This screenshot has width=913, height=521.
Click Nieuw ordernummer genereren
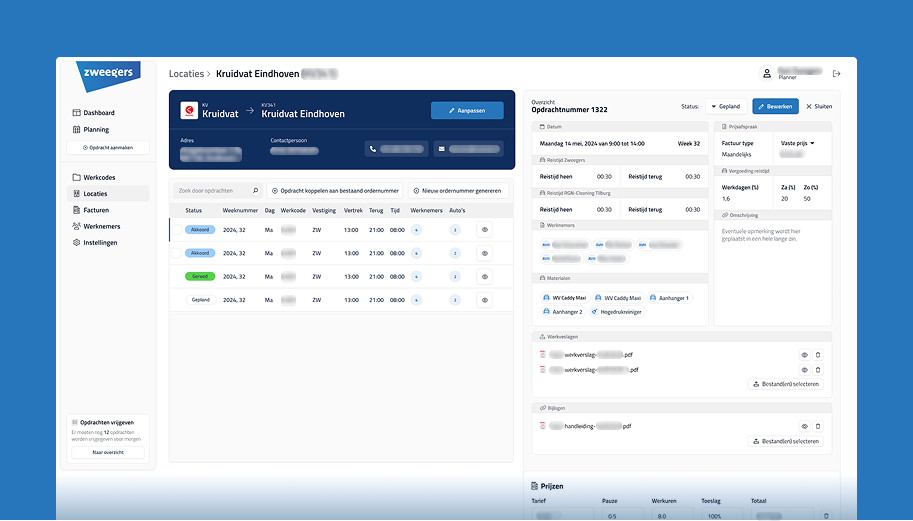tap(457, 190)
